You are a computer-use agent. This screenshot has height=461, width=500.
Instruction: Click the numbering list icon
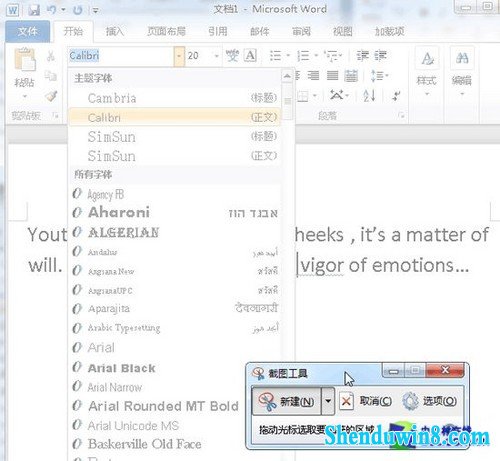click(303, 56)
